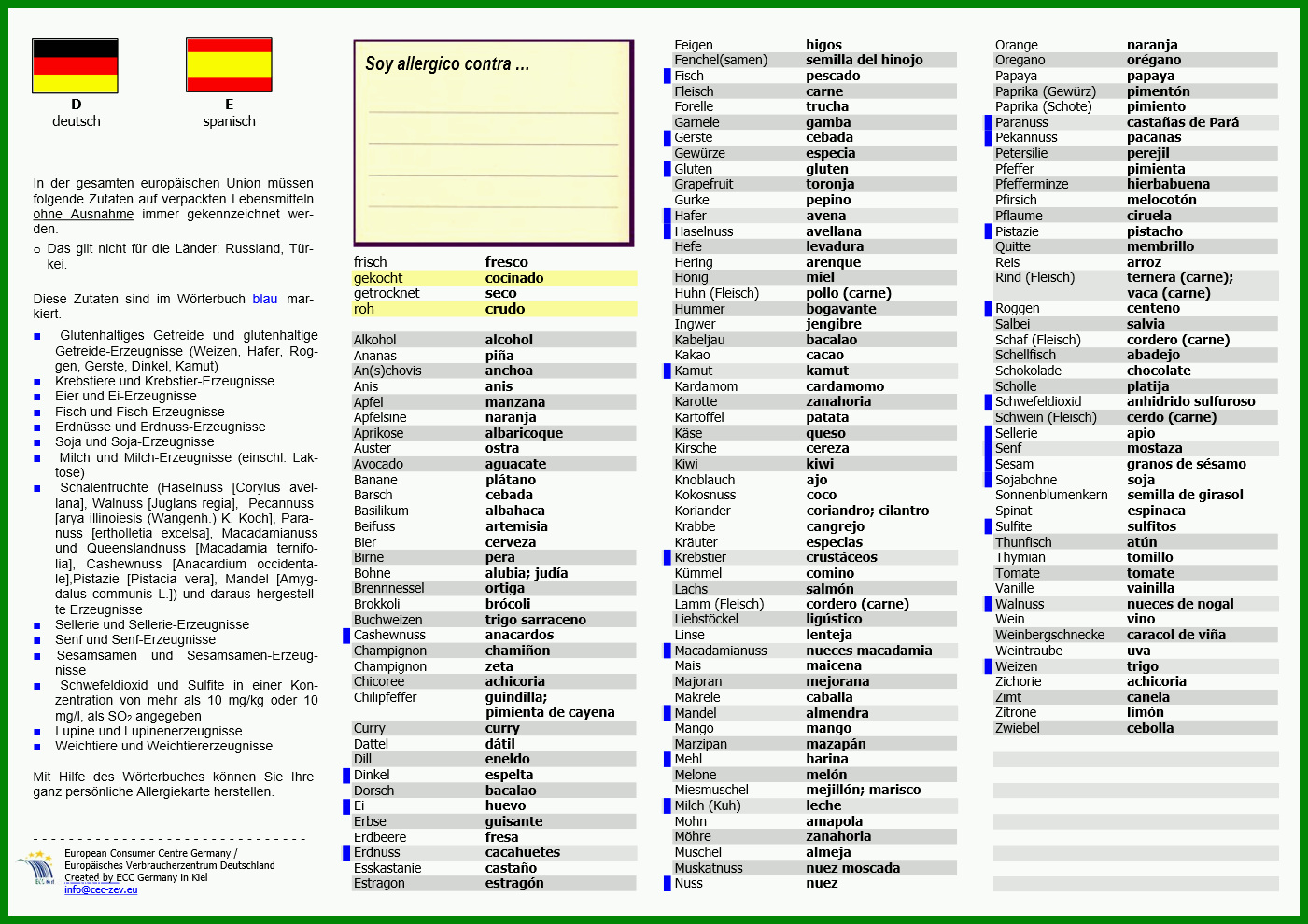
Task: Select the yellow highlighted gekocht row
Action: pyautogui.click(x=495, y=278)
